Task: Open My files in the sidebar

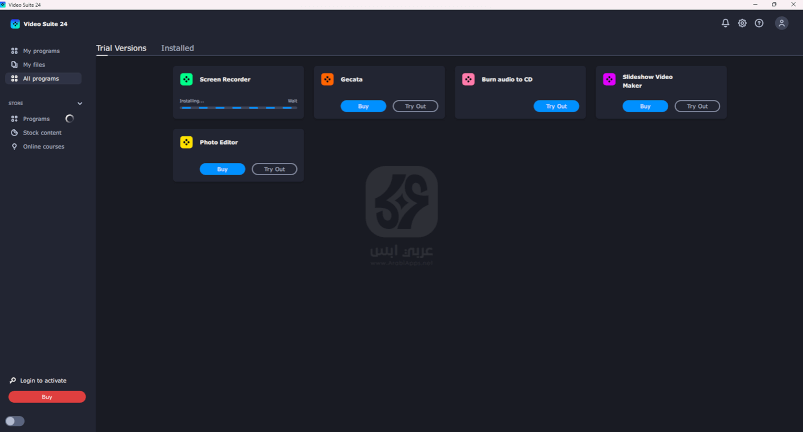Action: click(x=34, y=64)
